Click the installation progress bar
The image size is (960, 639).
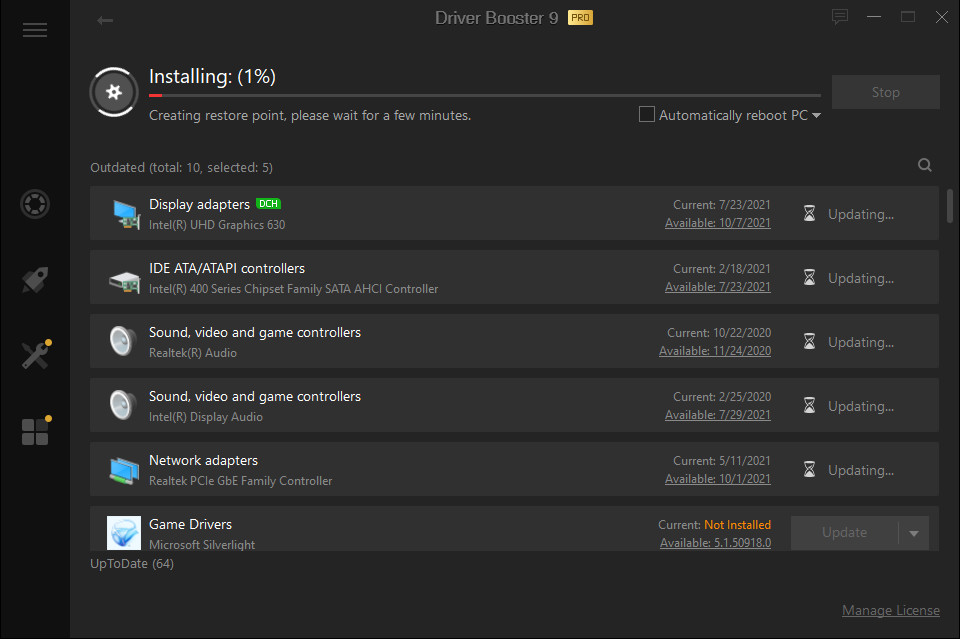point(485,95)
